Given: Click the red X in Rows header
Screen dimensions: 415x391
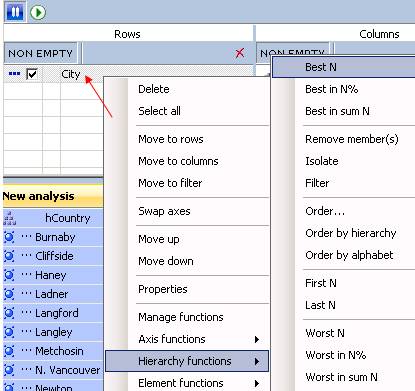Looking at the screenshot, I should point(240,53).
